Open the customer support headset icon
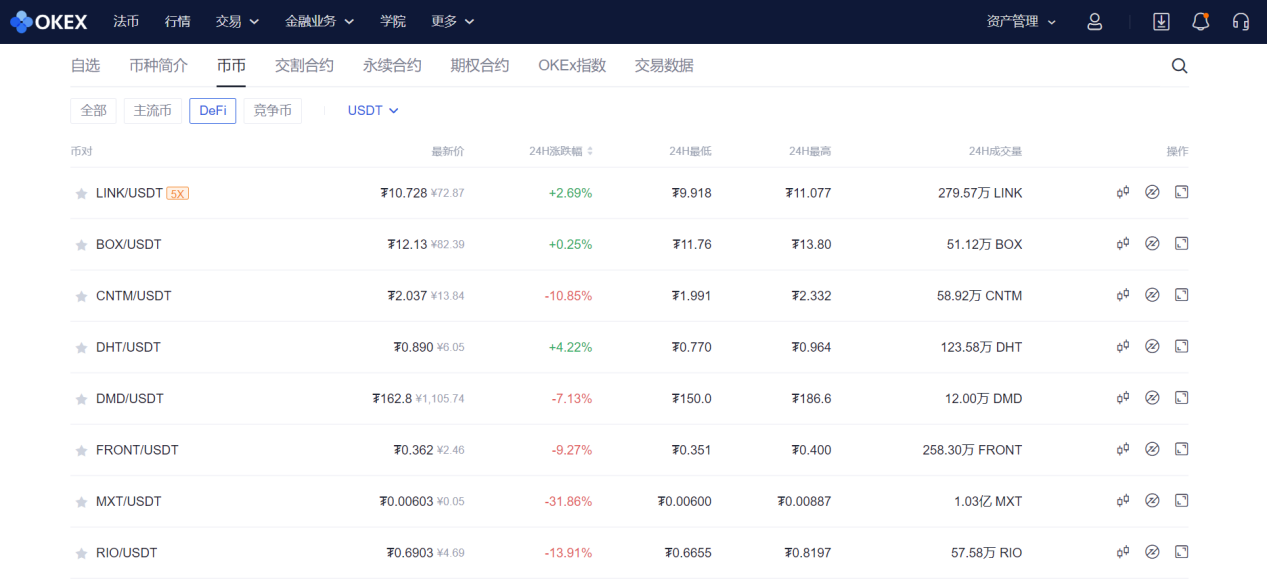The height and width of the screenshot is (583, 1267). click(1241, 21)
